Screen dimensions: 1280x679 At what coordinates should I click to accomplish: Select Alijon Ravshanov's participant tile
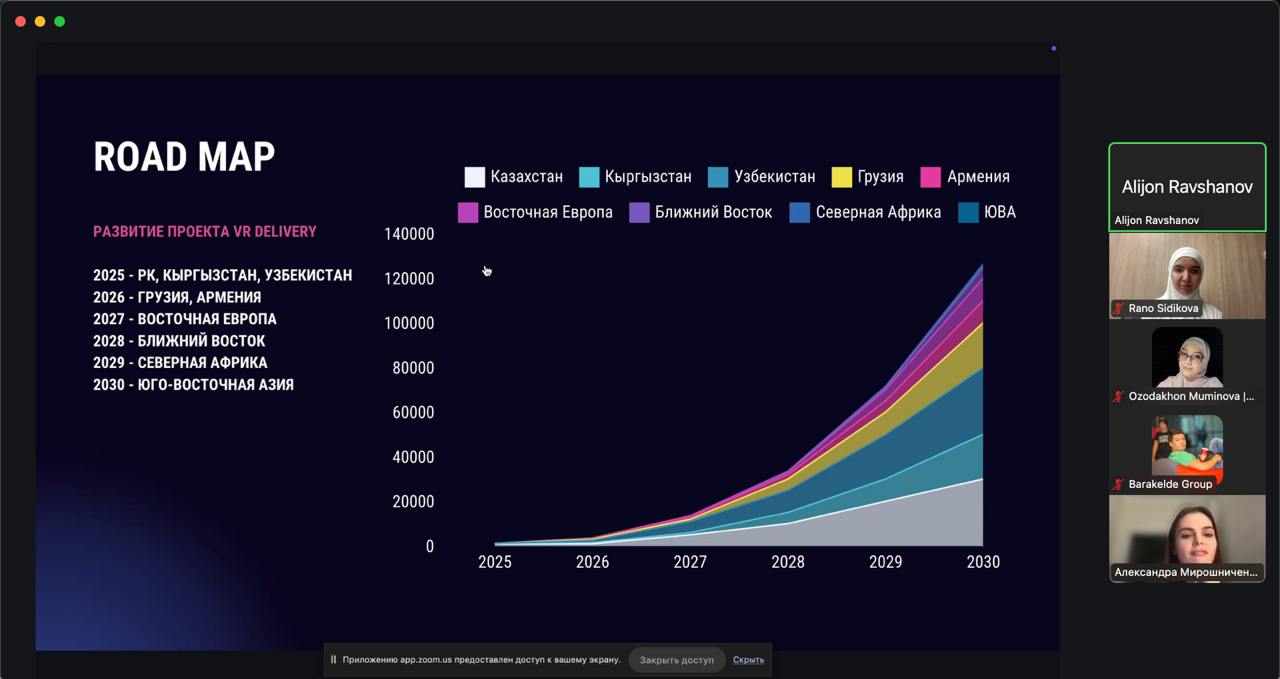click(1187, 187)
